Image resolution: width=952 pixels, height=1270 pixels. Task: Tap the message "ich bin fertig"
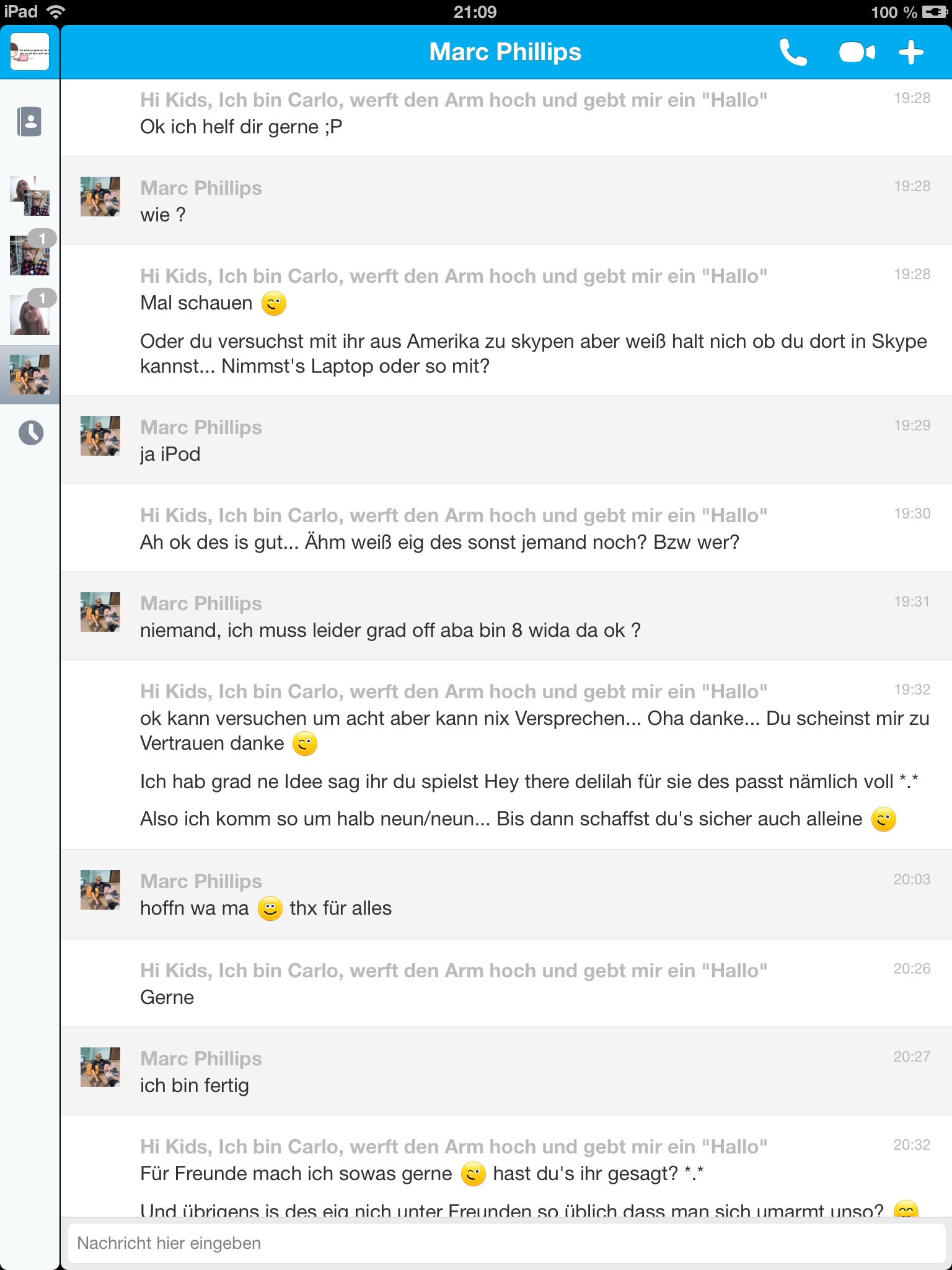tap(195, 1085)
